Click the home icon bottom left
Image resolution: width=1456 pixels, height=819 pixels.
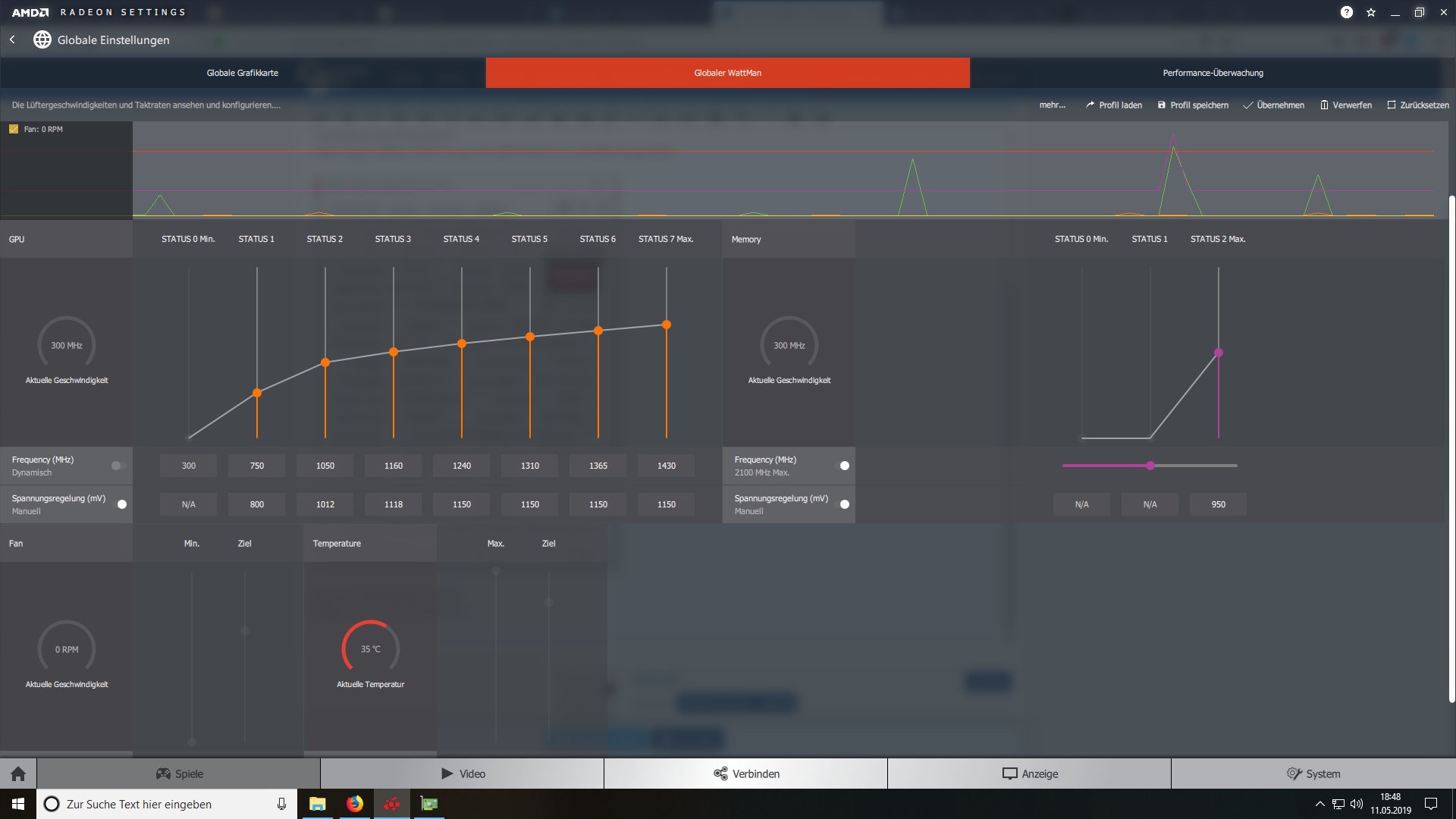(18, 773)
